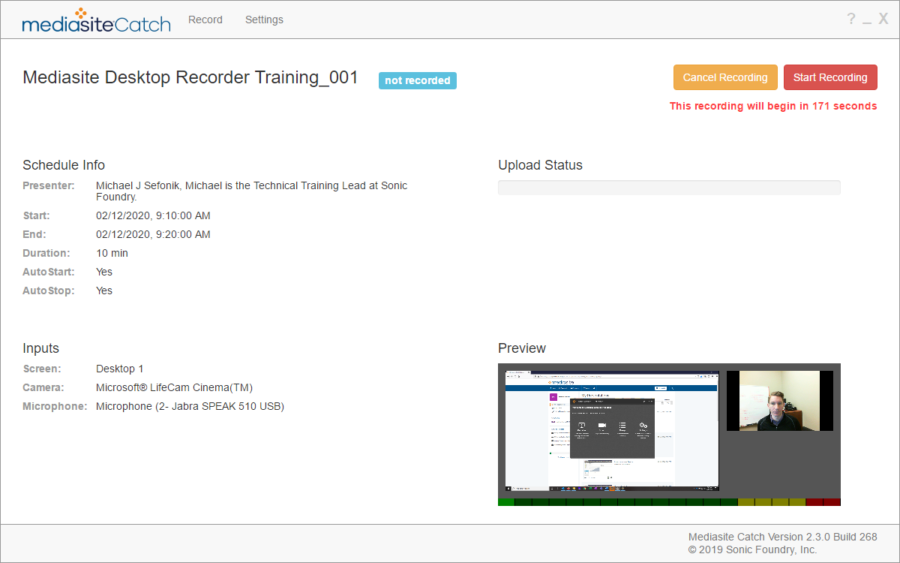This screenshot has height=563, width=900.
Task: Click the Upload Status progress bar
Action: (x=669, y=187)
